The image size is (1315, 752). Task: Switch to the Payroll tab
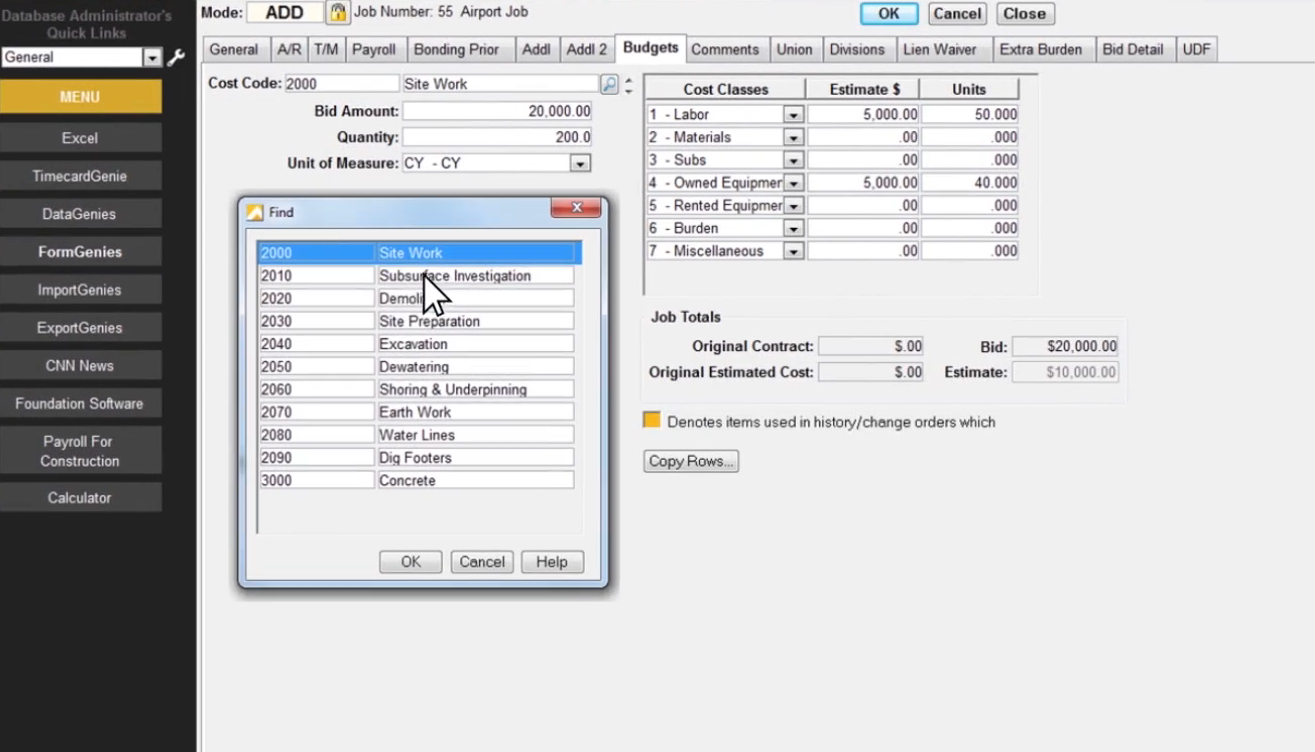coord(374,48)
